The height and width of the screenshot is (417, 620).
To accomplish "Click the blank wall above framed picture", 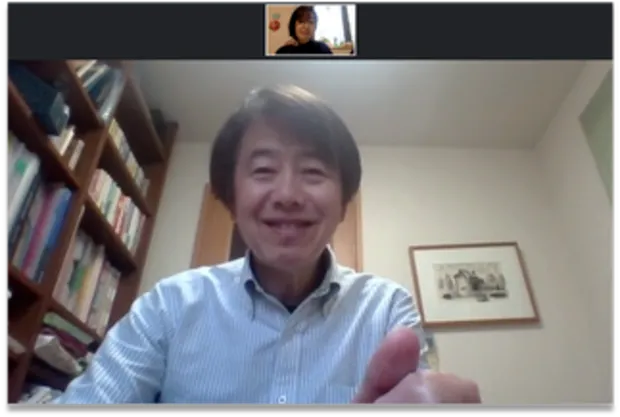I will point(470,190).
